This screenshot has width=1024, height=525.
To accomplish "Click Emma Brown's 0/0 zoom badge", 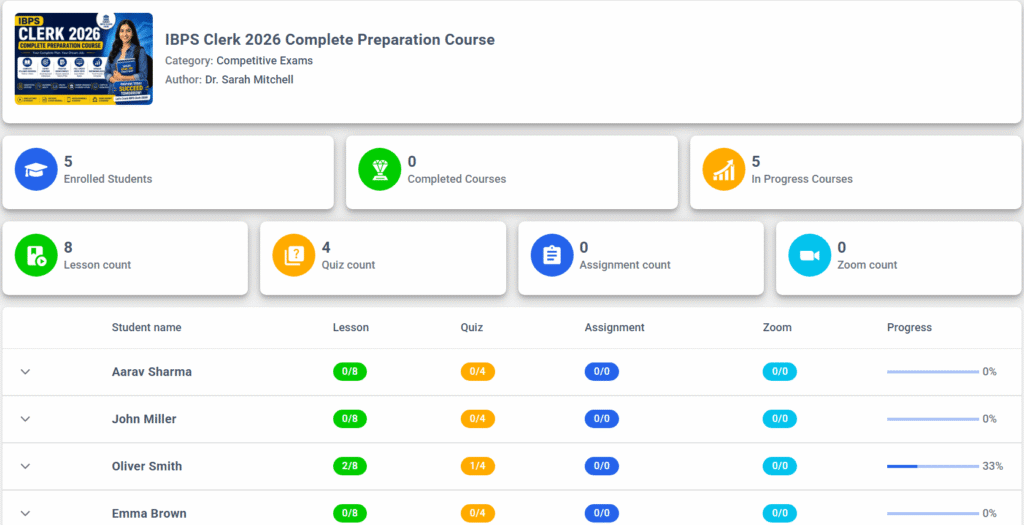I will click(780, 513).
